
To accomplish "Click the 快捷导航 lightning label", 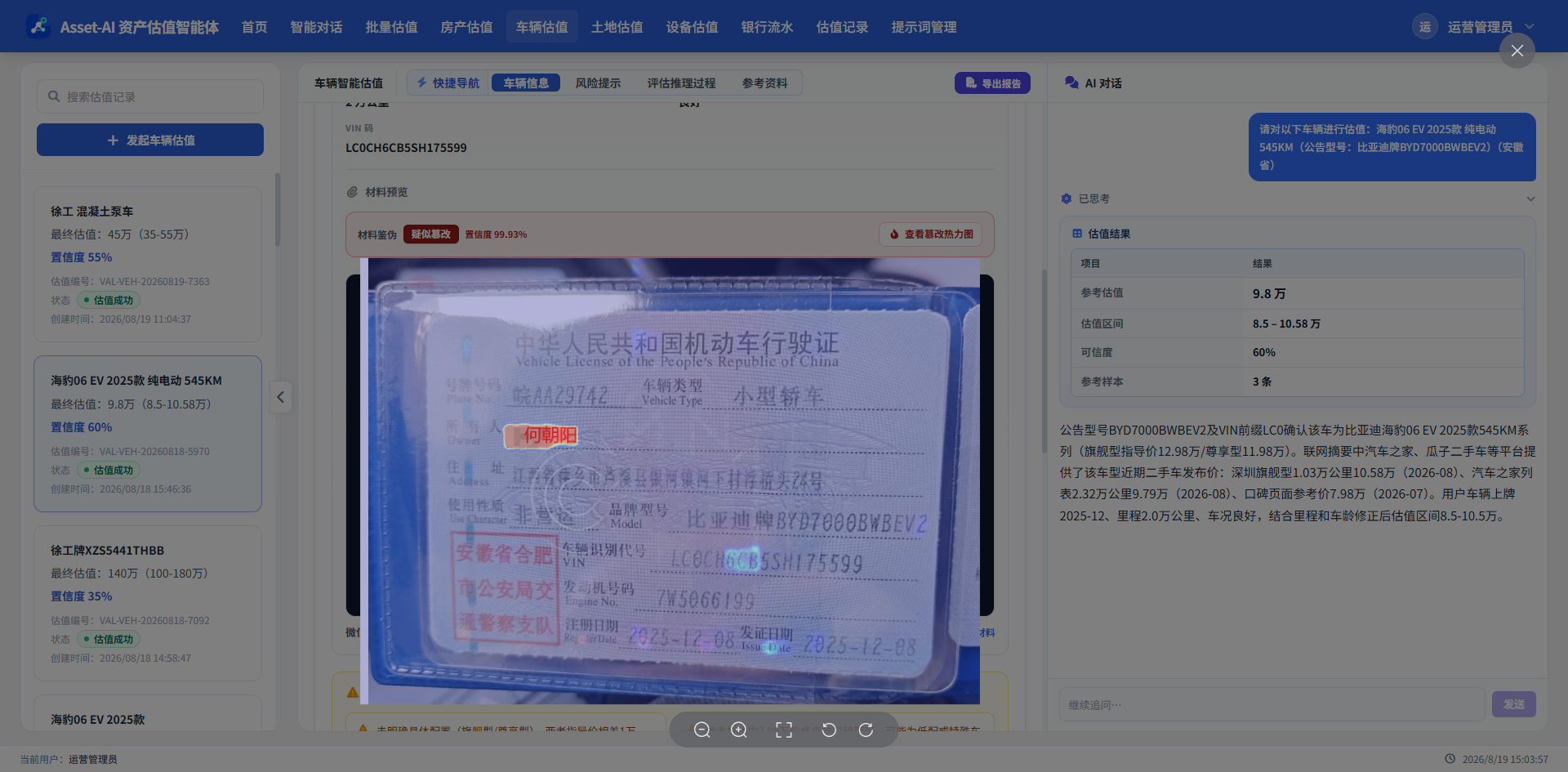I will point(448,83).
